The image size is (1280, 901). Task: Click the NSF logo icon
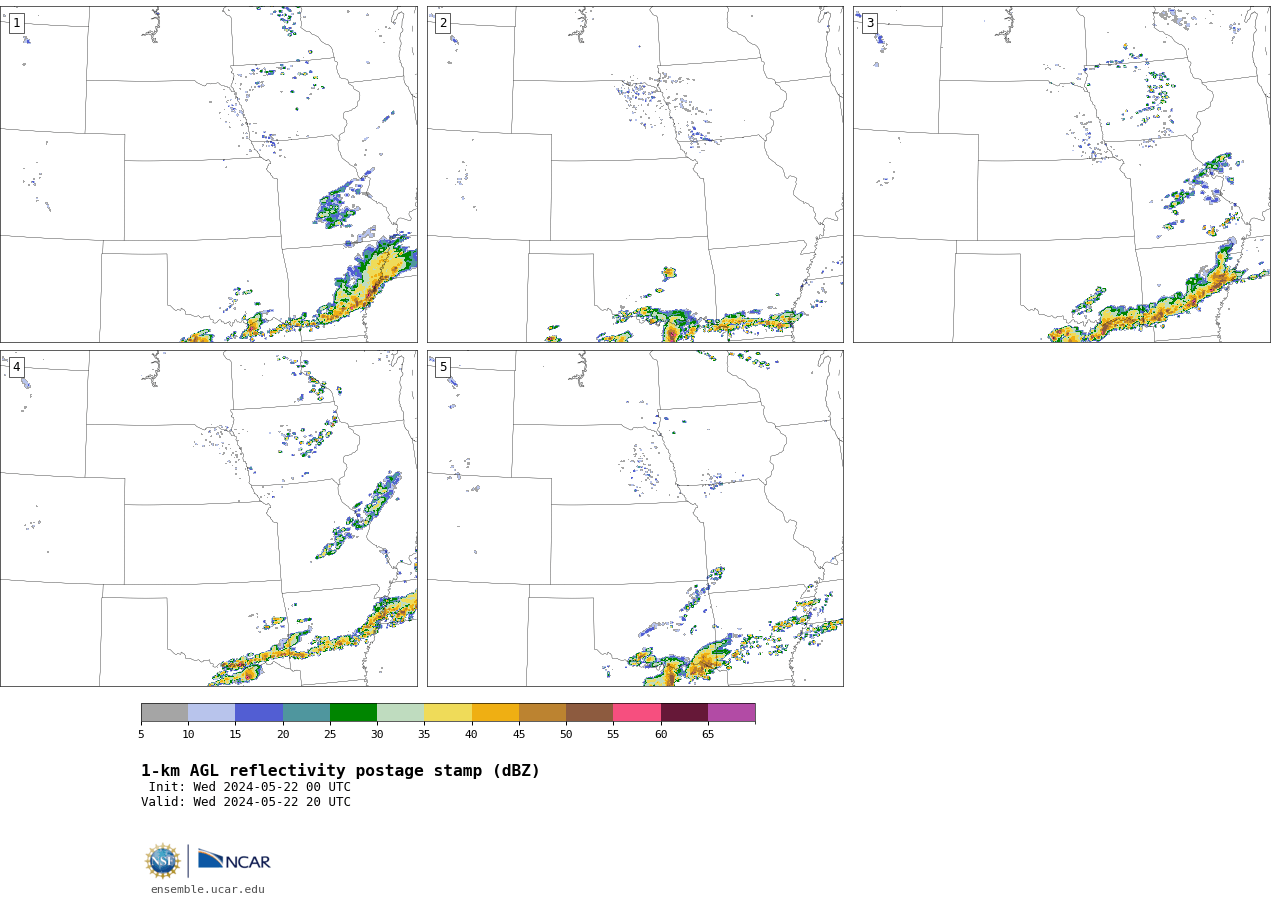pyautogui.click(x=163, y=861)
